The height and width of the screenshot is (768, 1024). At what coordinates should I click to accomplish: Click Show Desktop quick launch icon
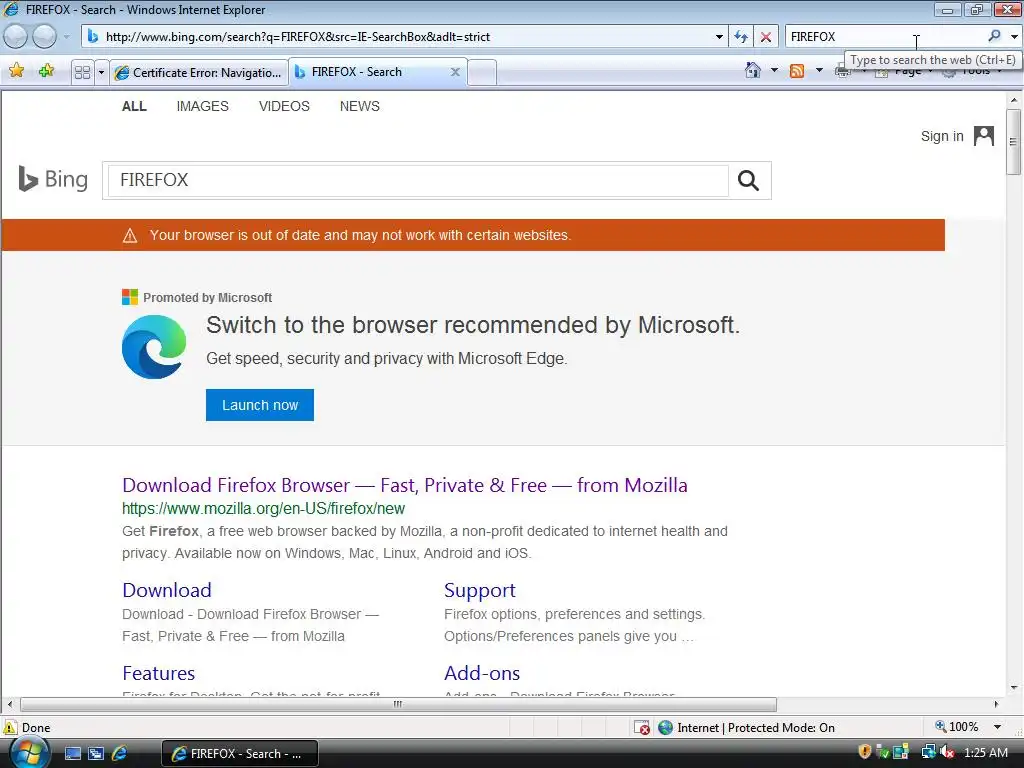(73, 754)
